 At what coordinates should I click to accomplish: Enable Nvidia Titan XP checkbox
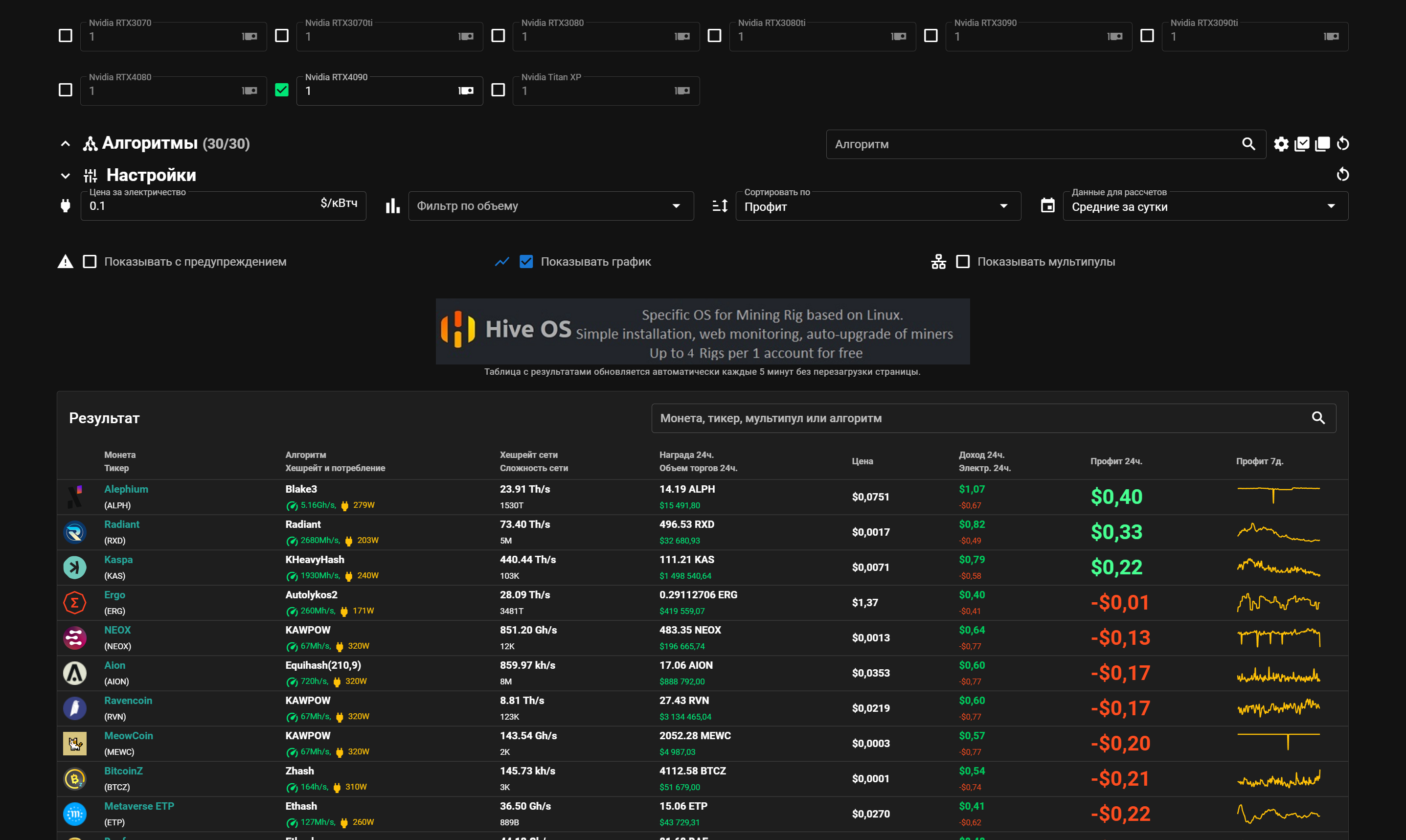click(x=498, y=90)
